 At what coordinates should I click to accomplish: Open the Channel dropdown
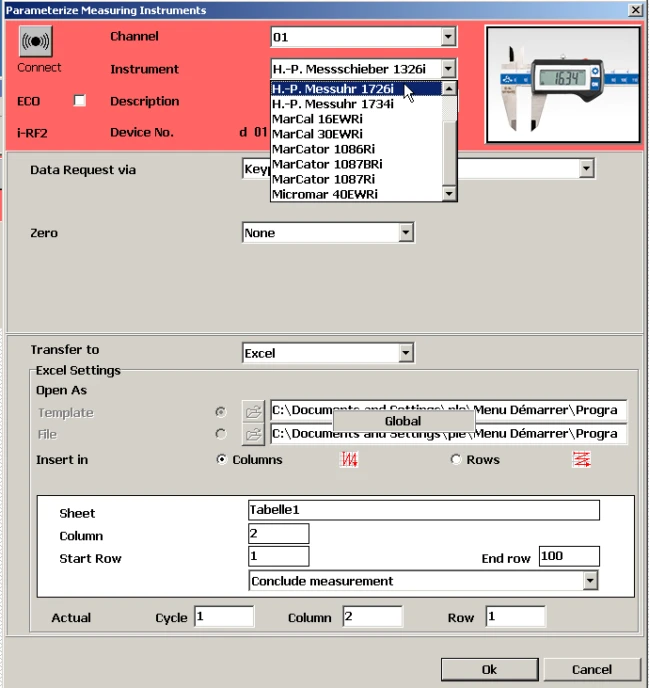[x=448, y=38]
